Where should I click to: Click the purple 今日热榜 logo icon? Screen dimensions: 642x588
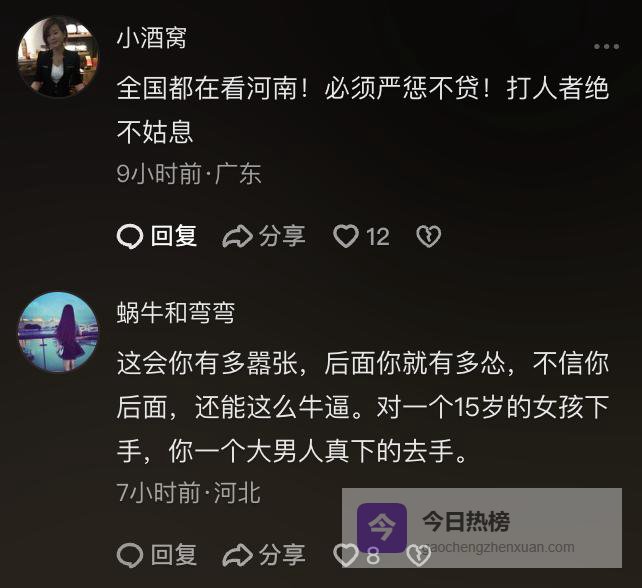click(x=382, y=527)
